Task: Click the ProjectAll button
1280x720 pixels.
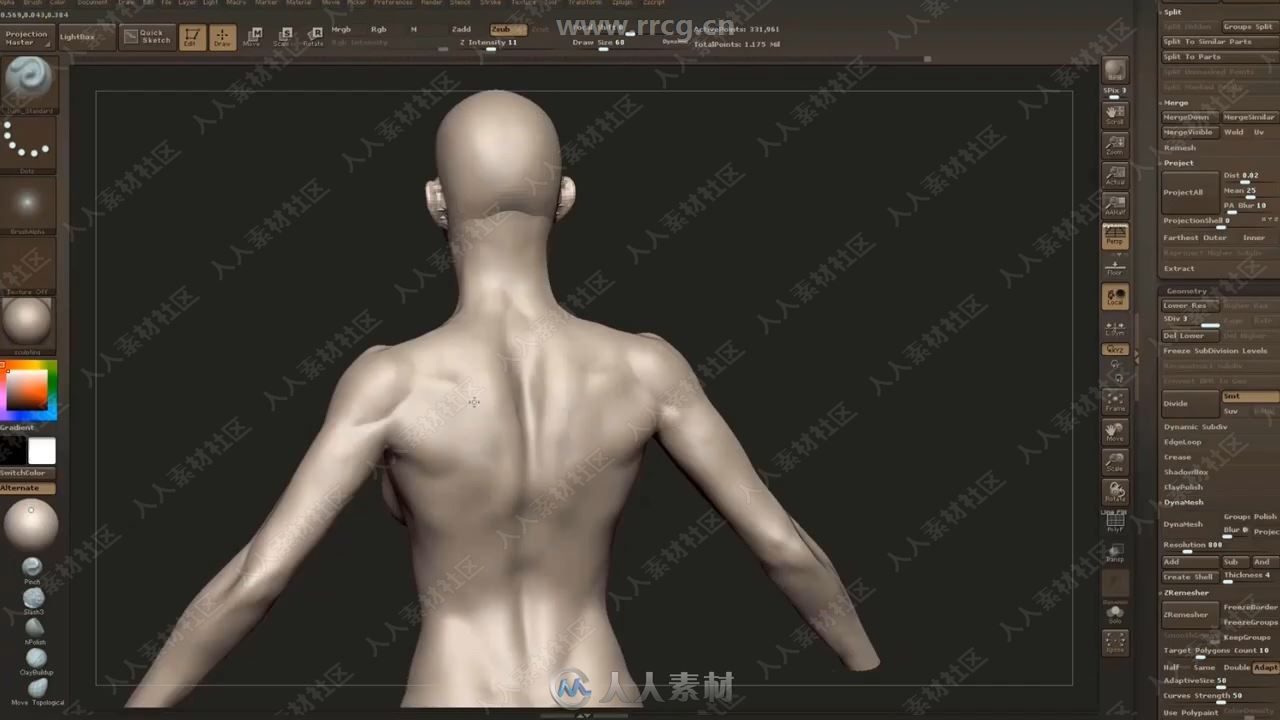Action: tap(1190, 192)
